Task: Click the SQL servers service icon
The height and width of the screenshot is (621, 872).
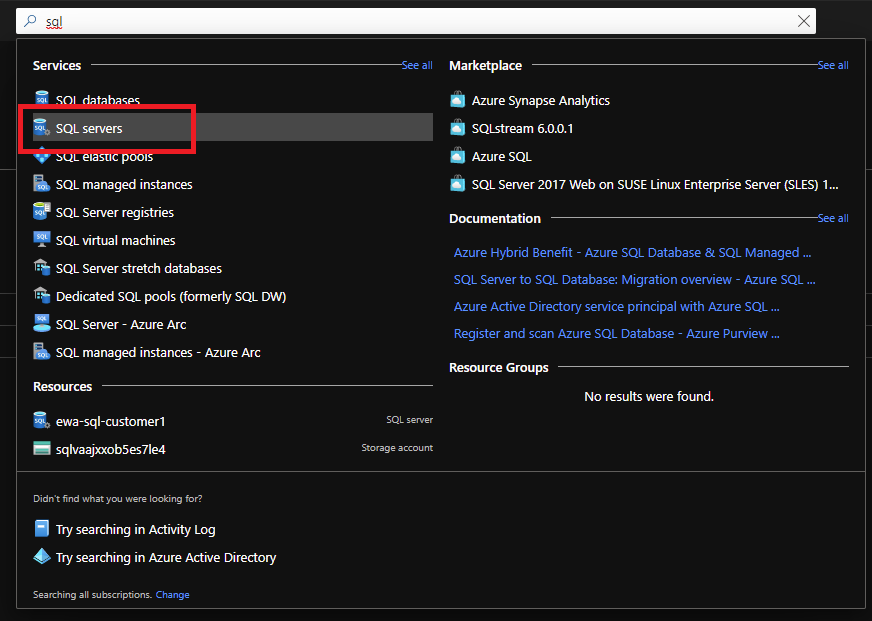Action: [41, 129]
